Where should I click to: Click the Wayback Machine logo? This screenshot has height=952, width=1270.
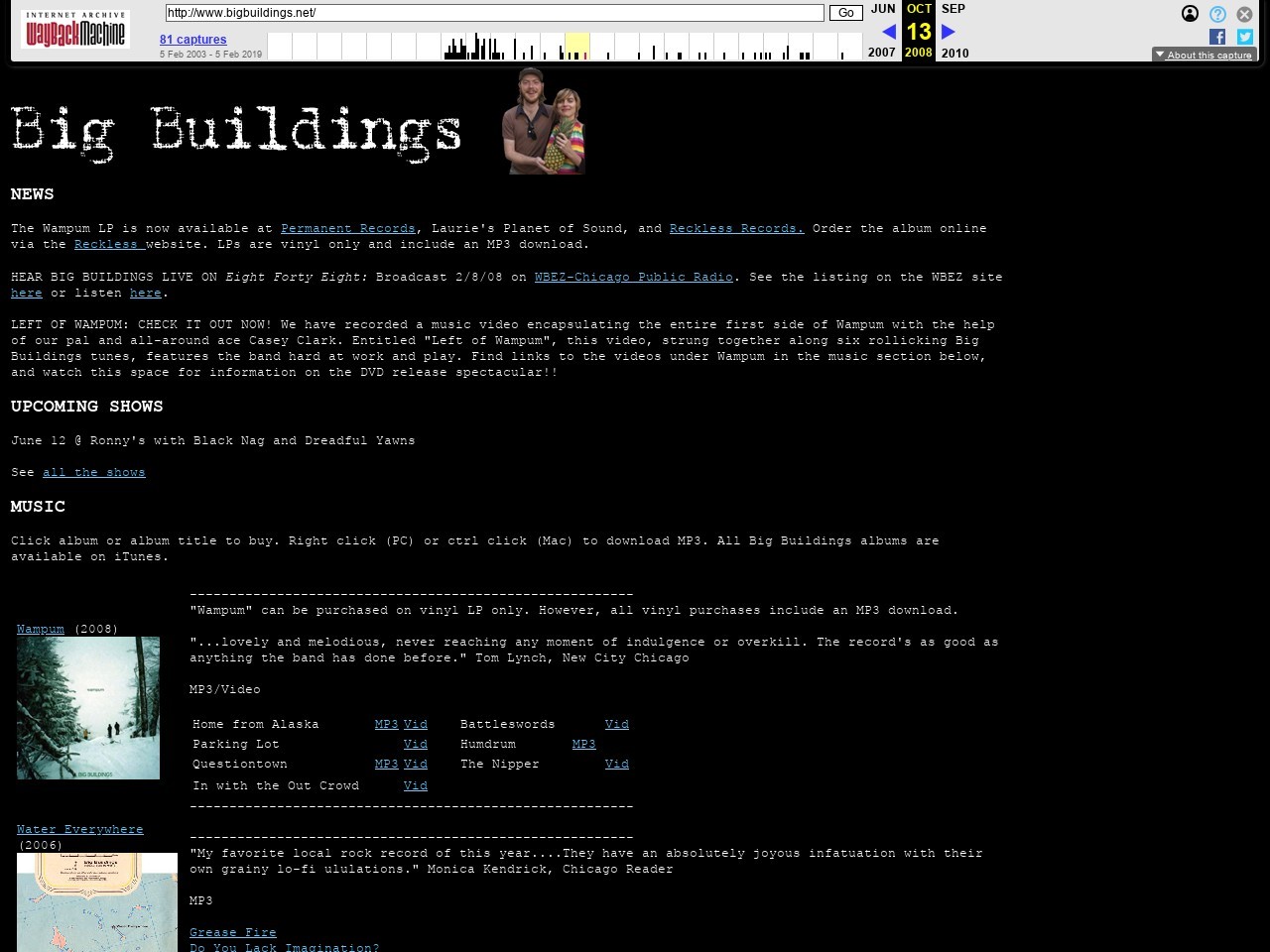coord(75,31)
